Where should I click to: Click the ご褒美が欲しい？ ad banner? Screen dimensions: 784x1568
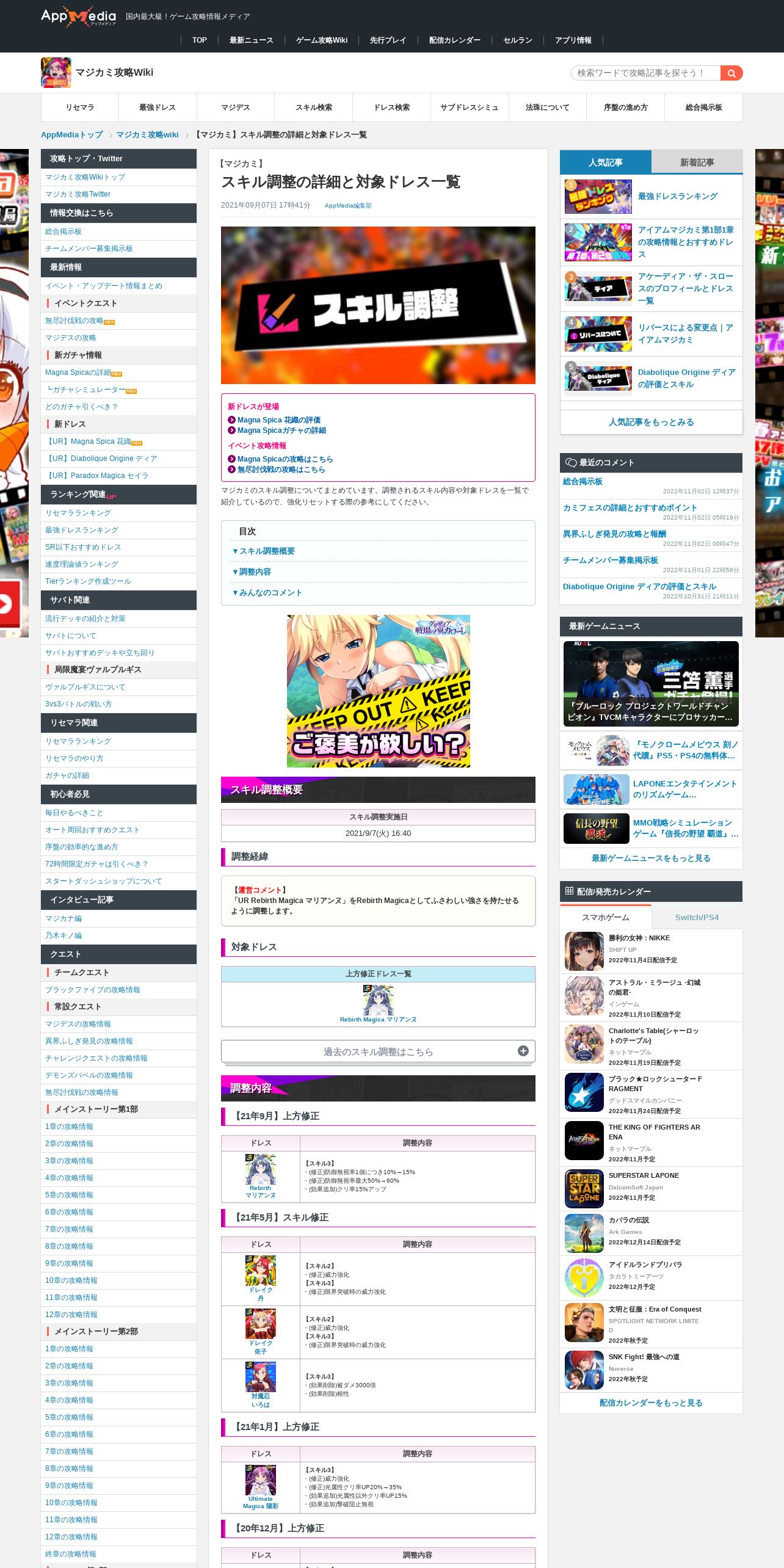tap(378, 691)
